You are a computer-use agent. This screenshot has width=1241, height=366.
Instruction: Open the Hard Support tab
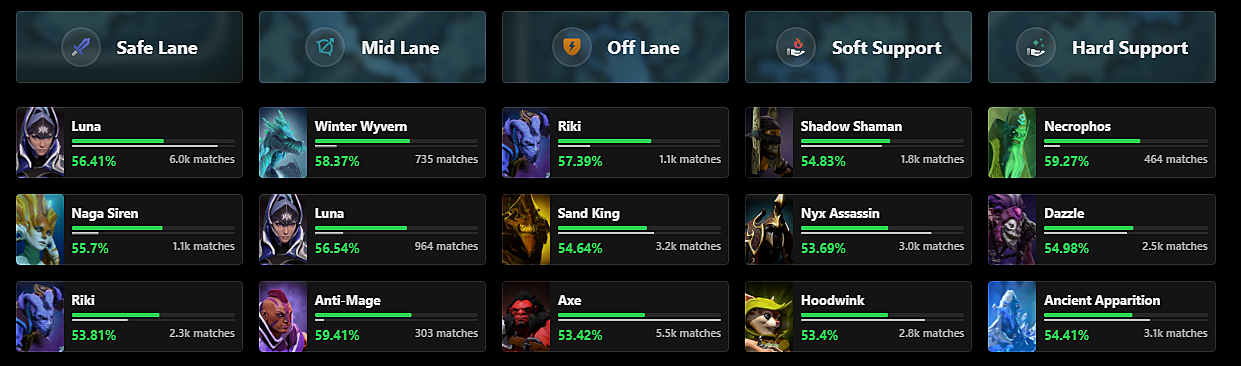[x=1101, y=47]
